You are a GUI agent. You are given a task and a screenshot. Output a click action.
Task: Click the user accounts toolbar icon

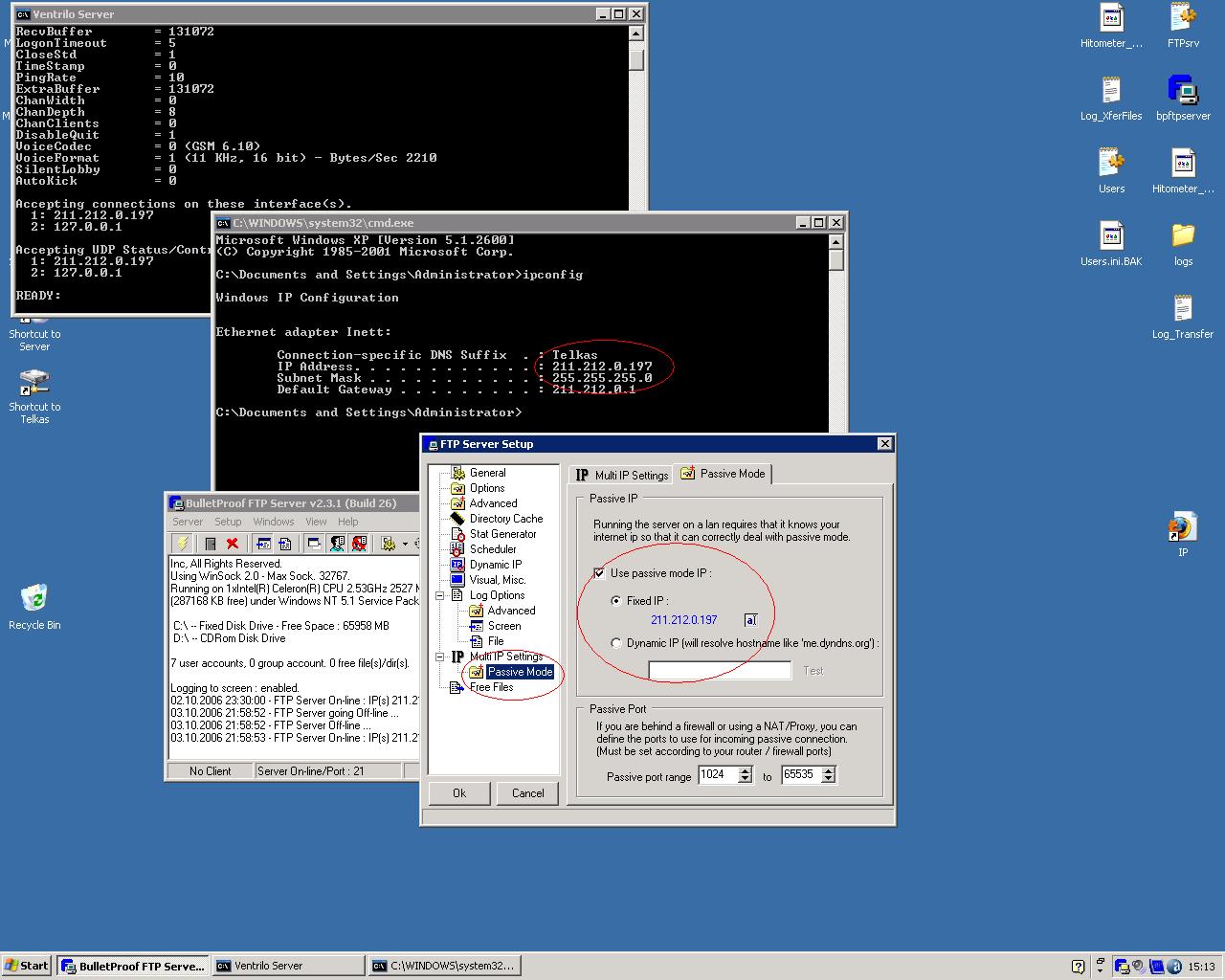click(337, 544)
